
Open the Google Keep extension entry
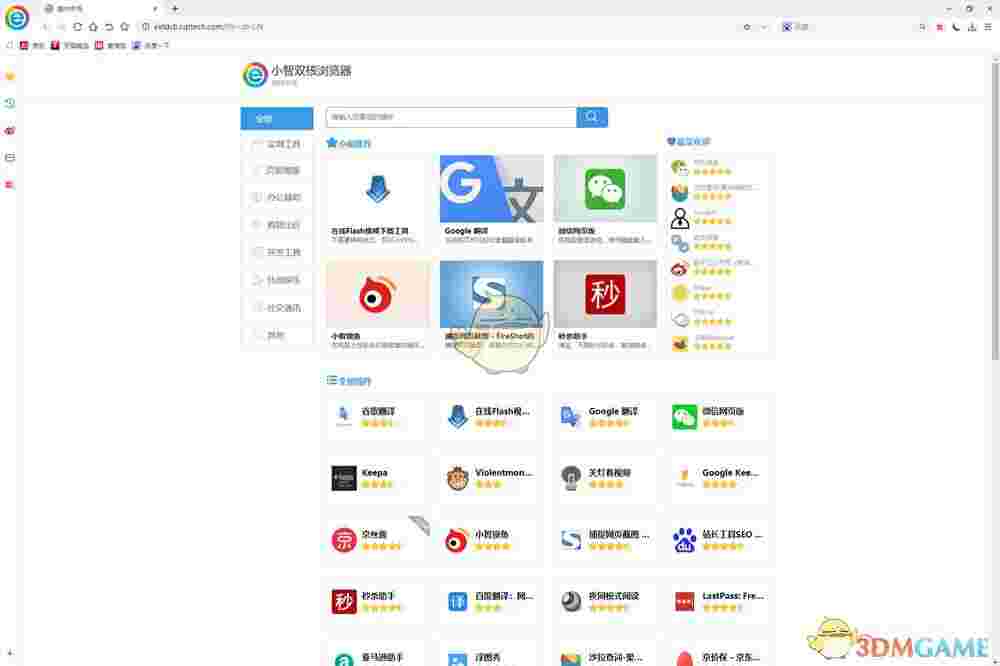(718, 478)
